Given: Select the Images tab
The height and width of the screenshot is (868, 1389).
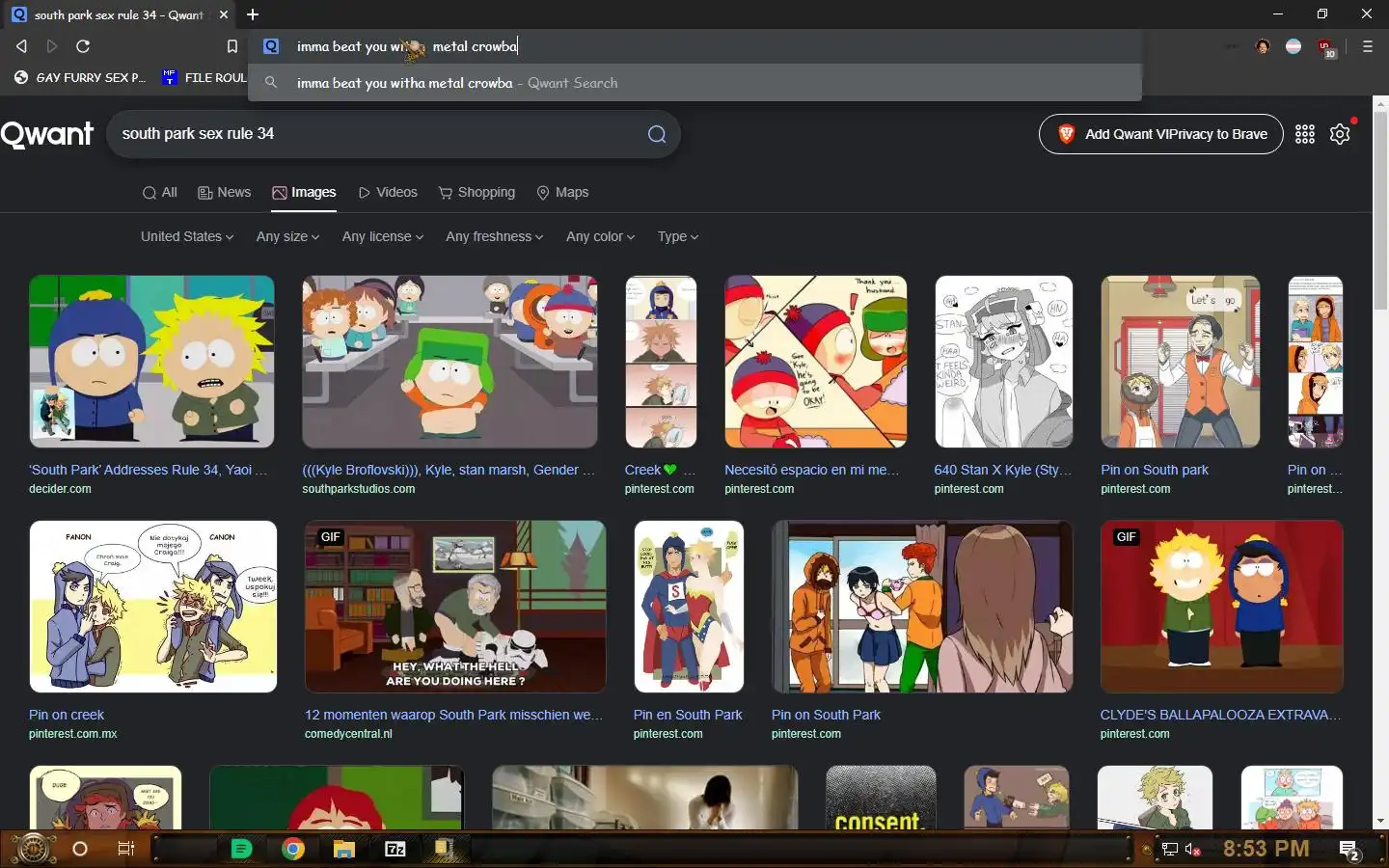Looking at the screenshot, I should [x=304, y=192].
